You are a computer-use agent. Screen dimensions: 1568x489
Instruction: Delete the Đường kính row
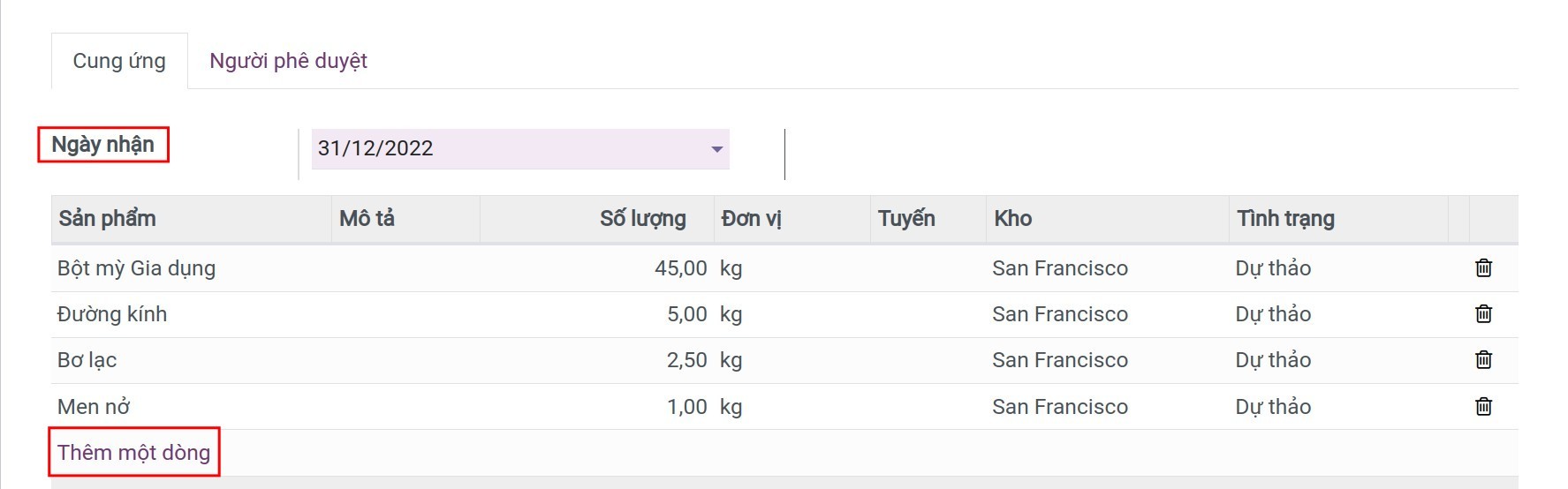(1483, 314)
